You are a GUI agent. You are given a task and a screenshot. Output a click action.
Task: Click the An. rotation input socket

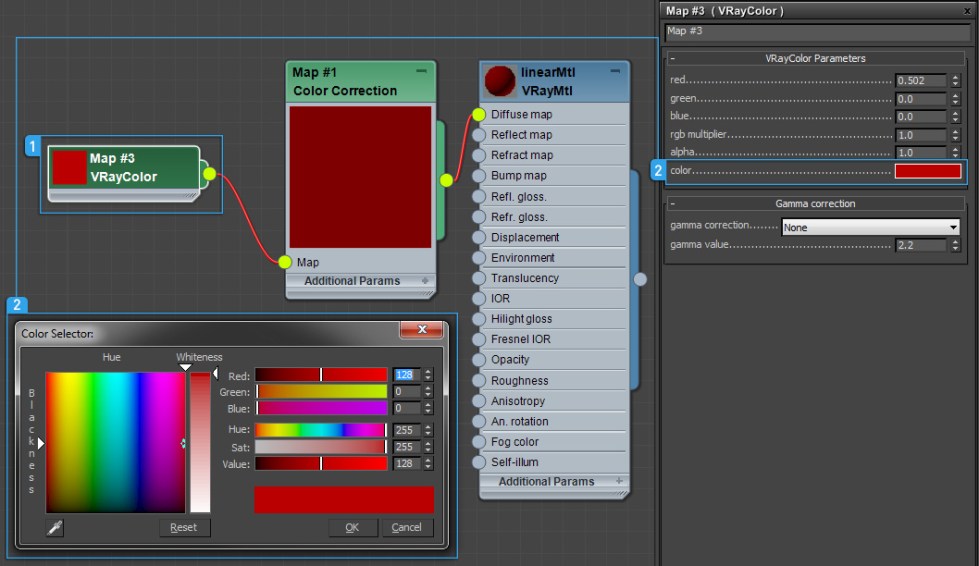479,422
